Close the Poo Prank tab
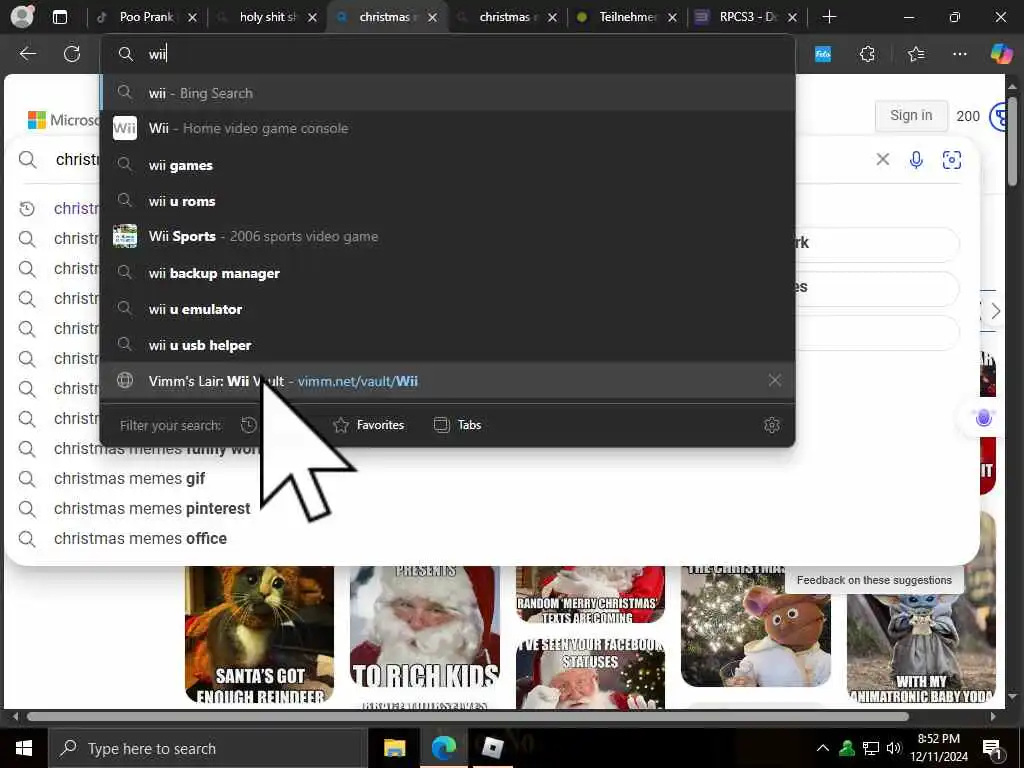The width and height of the screenshot is (1024, 768). [192, 18]
